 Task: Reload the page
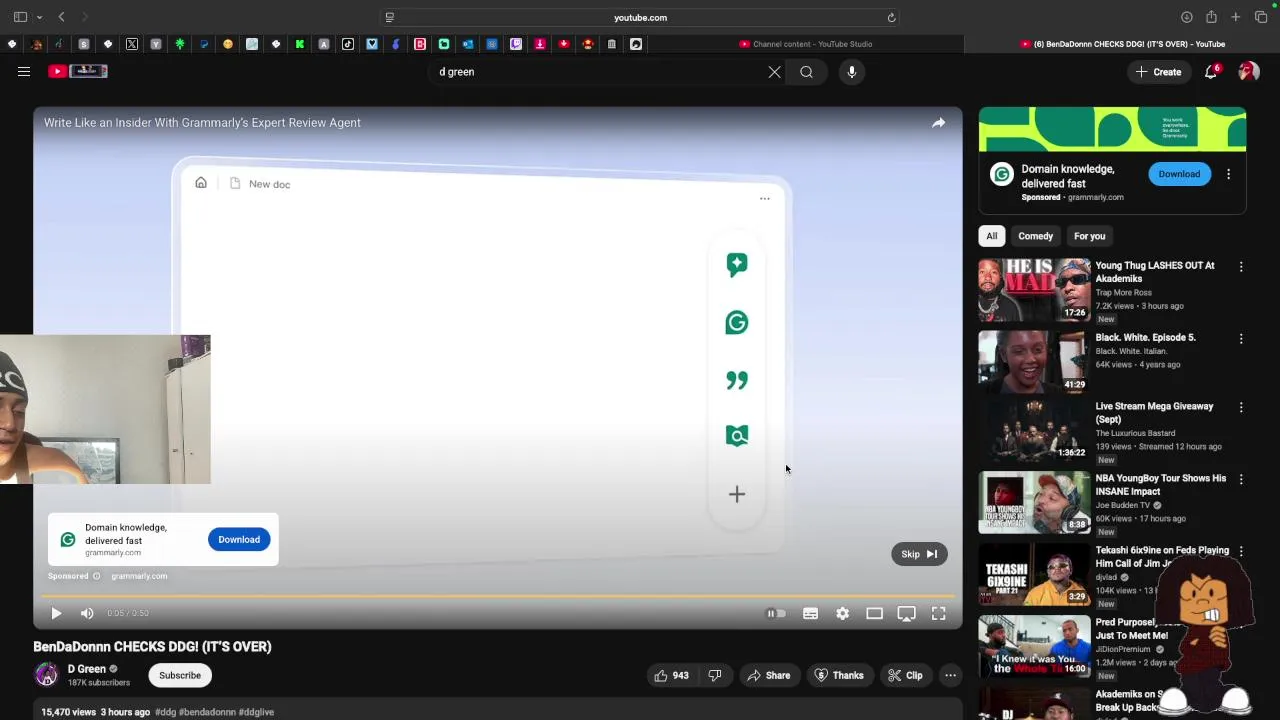pos(891,17)
